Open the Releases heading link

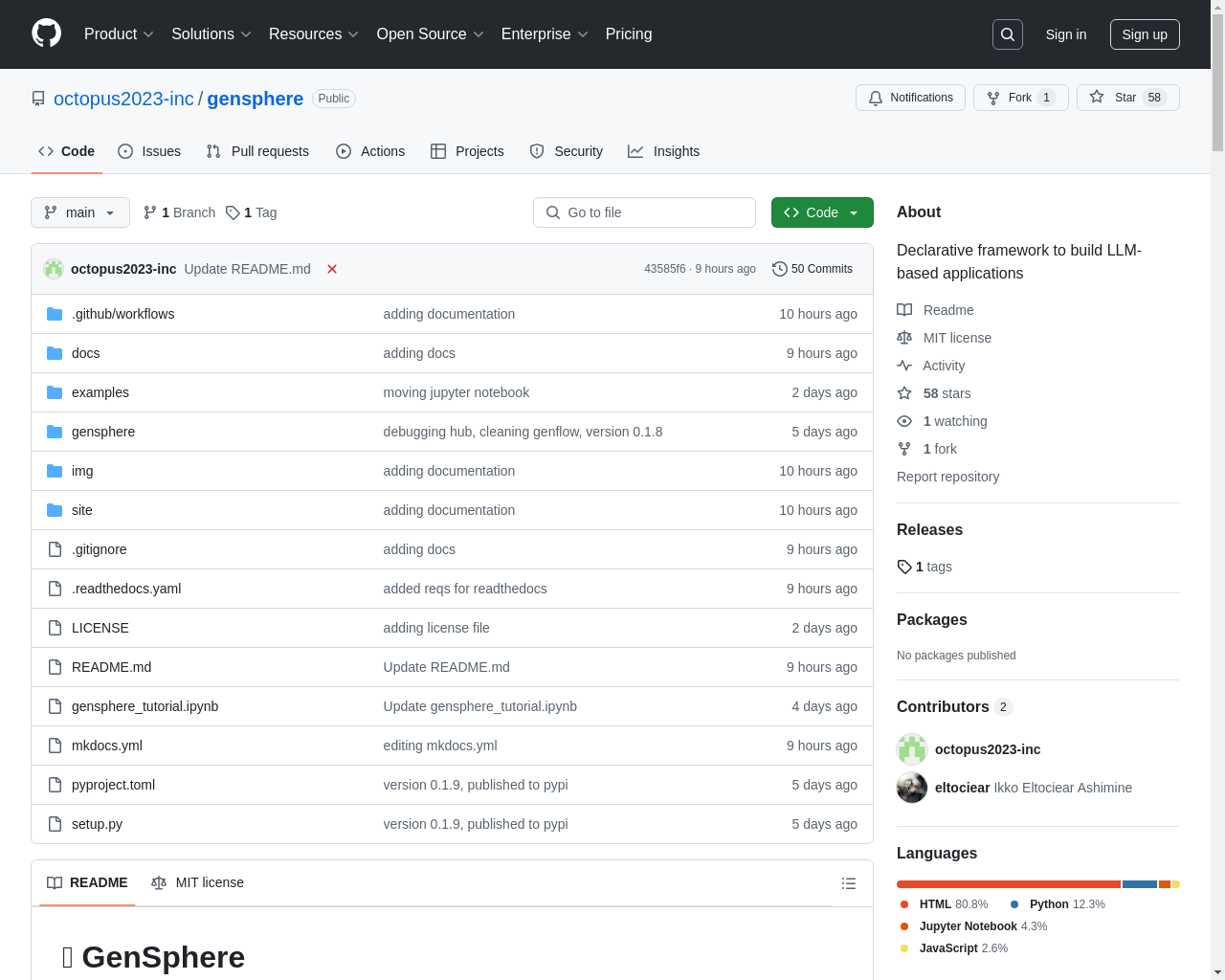(x=929, y=529)
